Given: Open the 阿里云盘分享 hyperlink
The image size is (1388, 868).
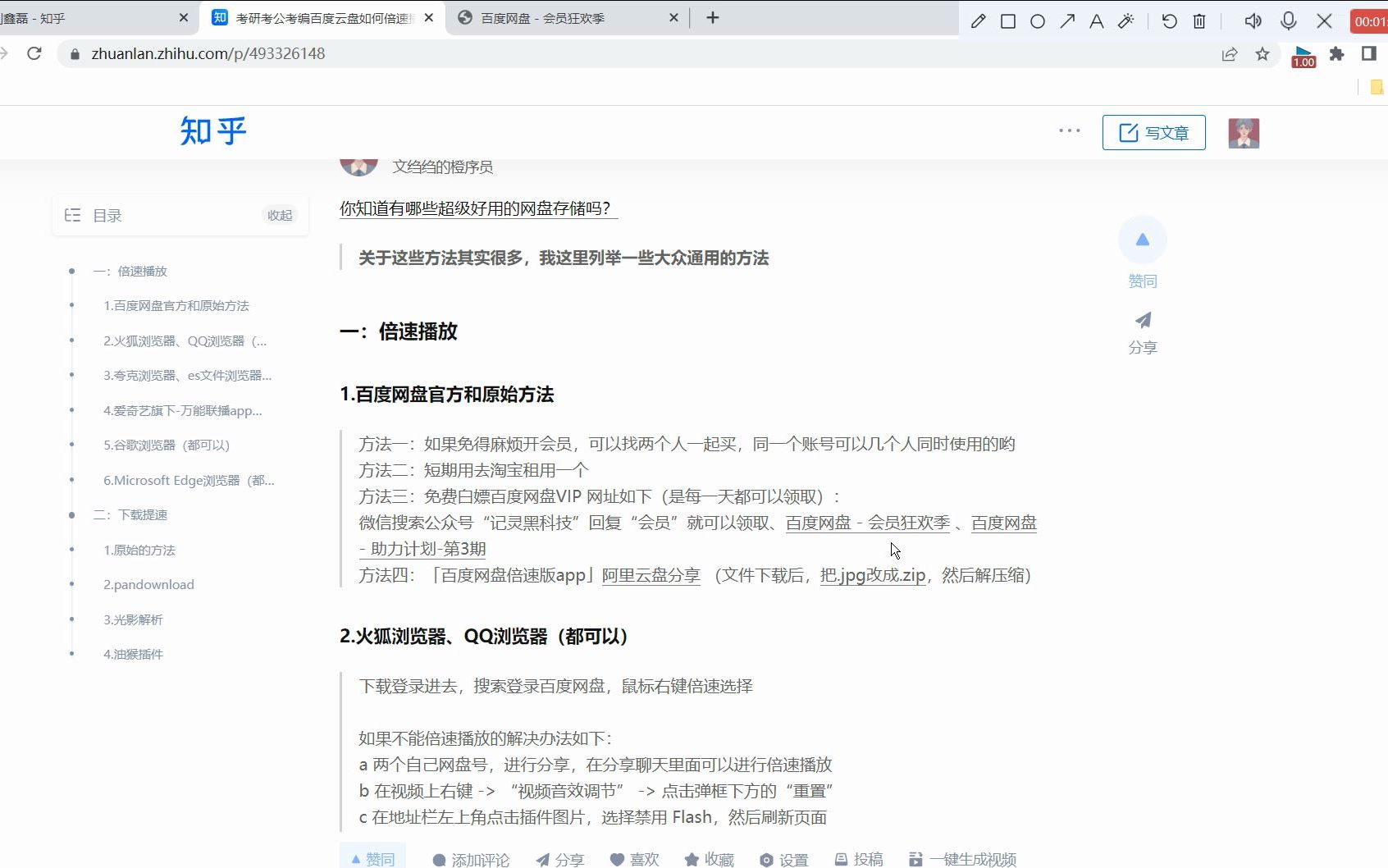Looking at the screenshot, I should coord(651,575).
